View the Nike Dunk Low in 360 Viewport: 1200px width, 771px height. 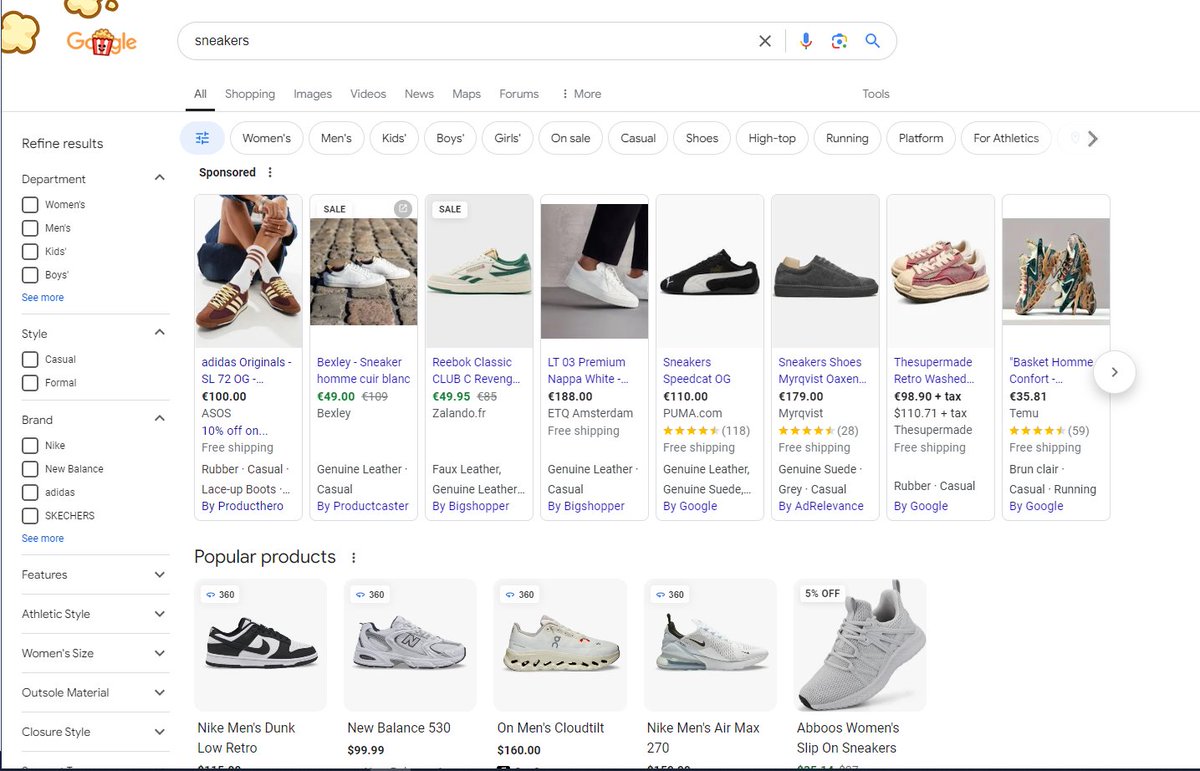pyautogui.click(x=220, y=595)
